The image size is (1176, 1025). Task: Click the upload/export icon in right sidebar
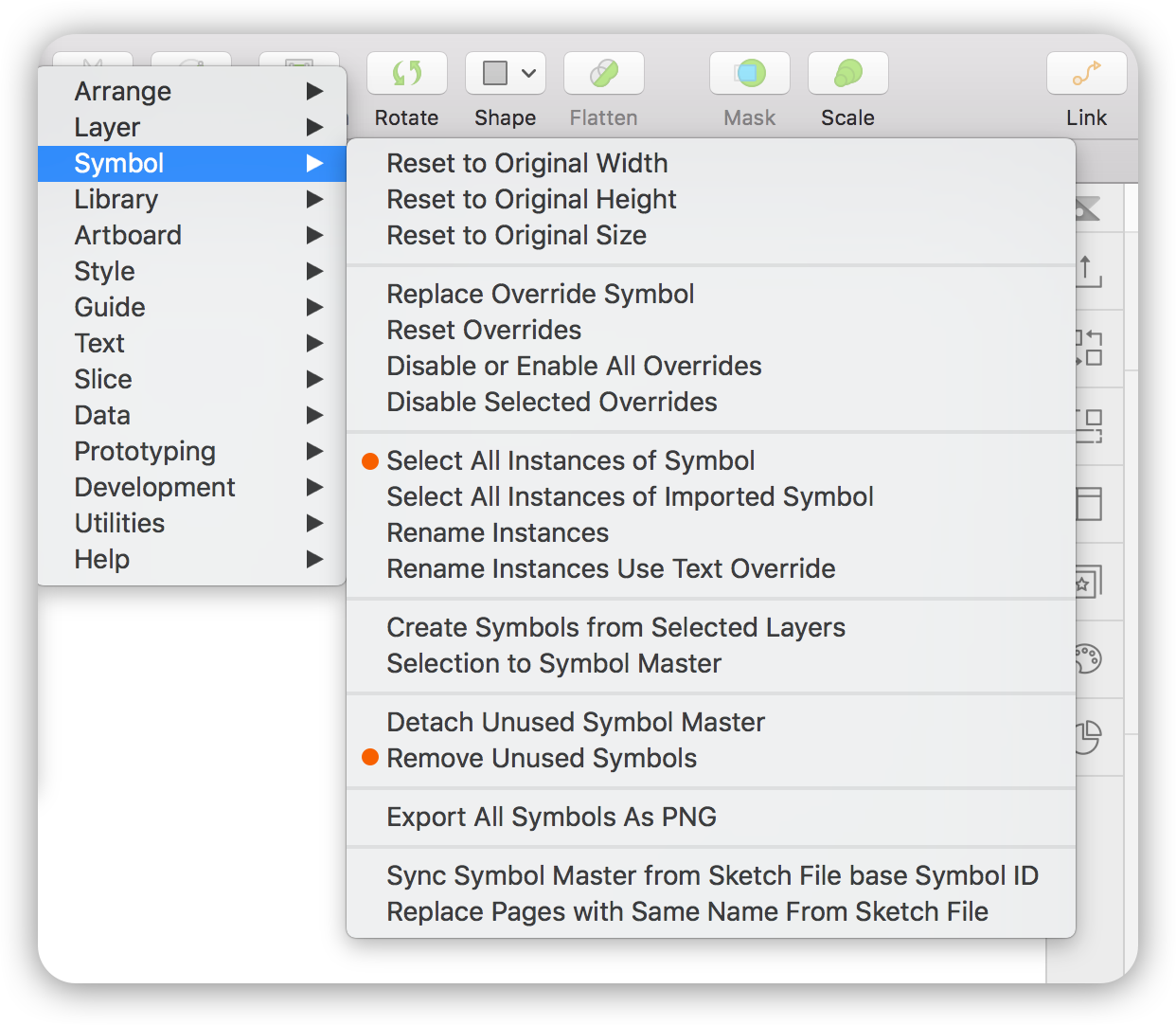pyautogui.click(x=1088, y=272)
